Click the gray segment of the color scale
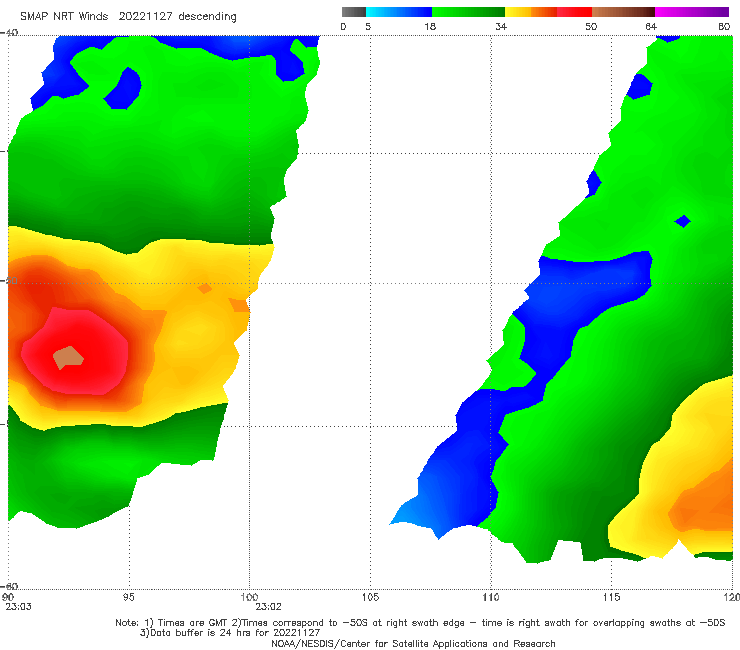This screenshot has height=650, width=740. (x=353, y=12)
